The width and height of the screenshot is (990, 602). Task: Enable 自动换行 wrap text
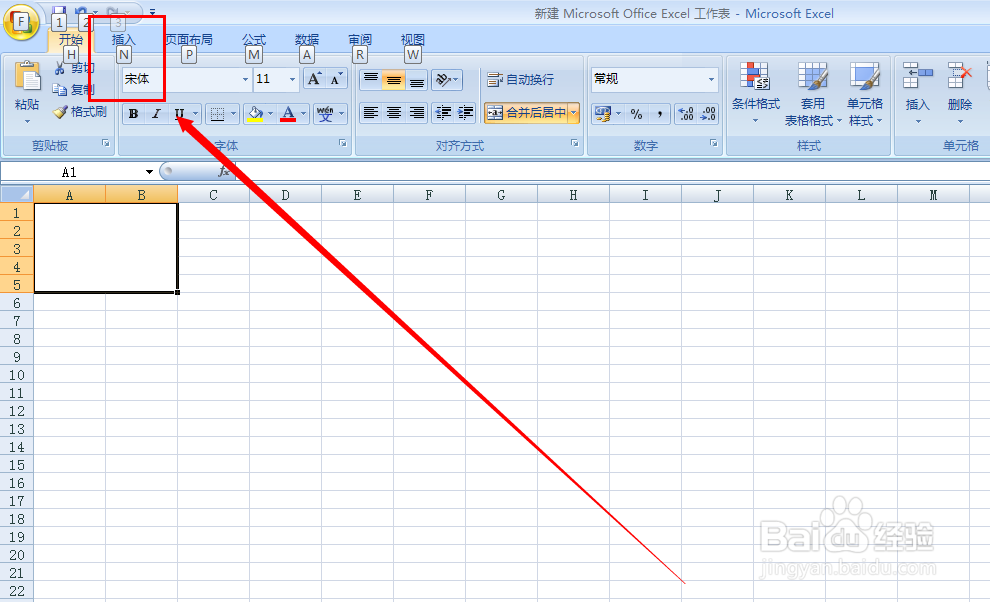click(521, 80)
